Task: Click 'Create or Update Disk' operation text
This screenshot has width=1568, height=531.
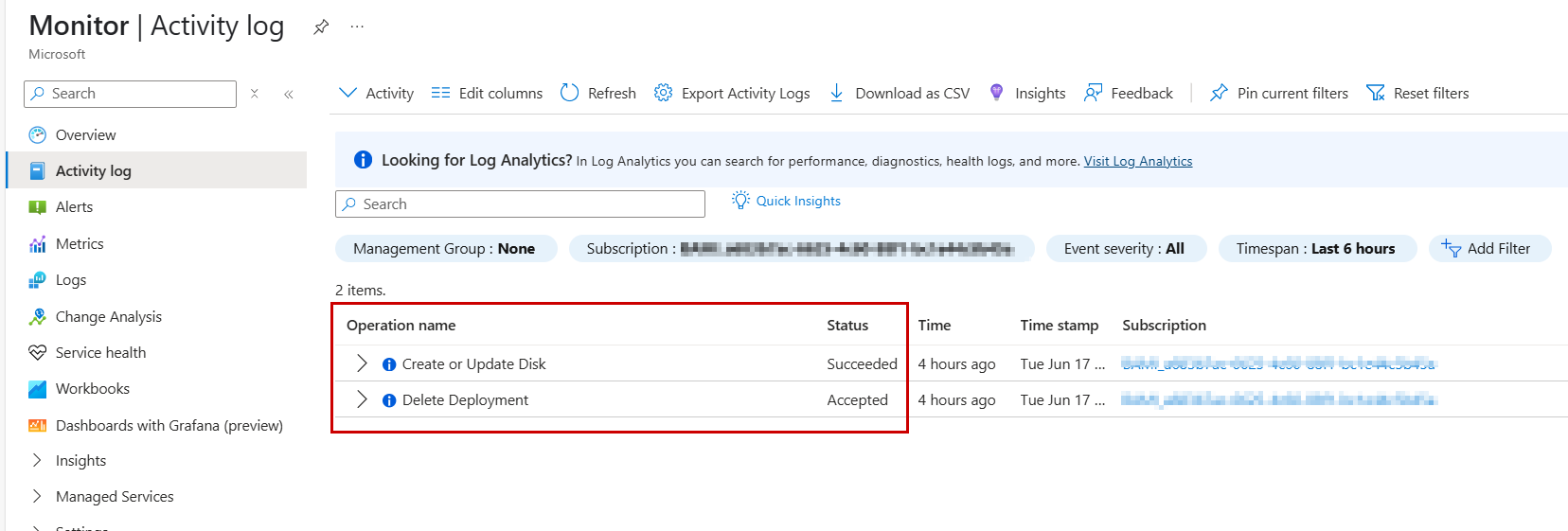Action: (x=473, y=363)
